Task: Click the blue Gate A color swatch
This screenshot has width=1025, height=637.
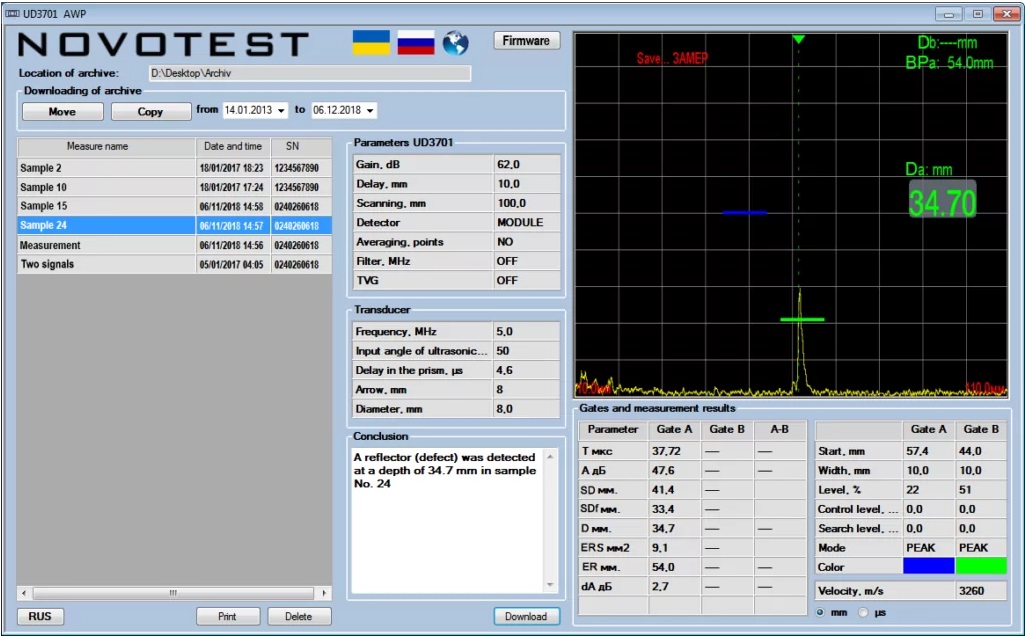Action: click(928, 566)
